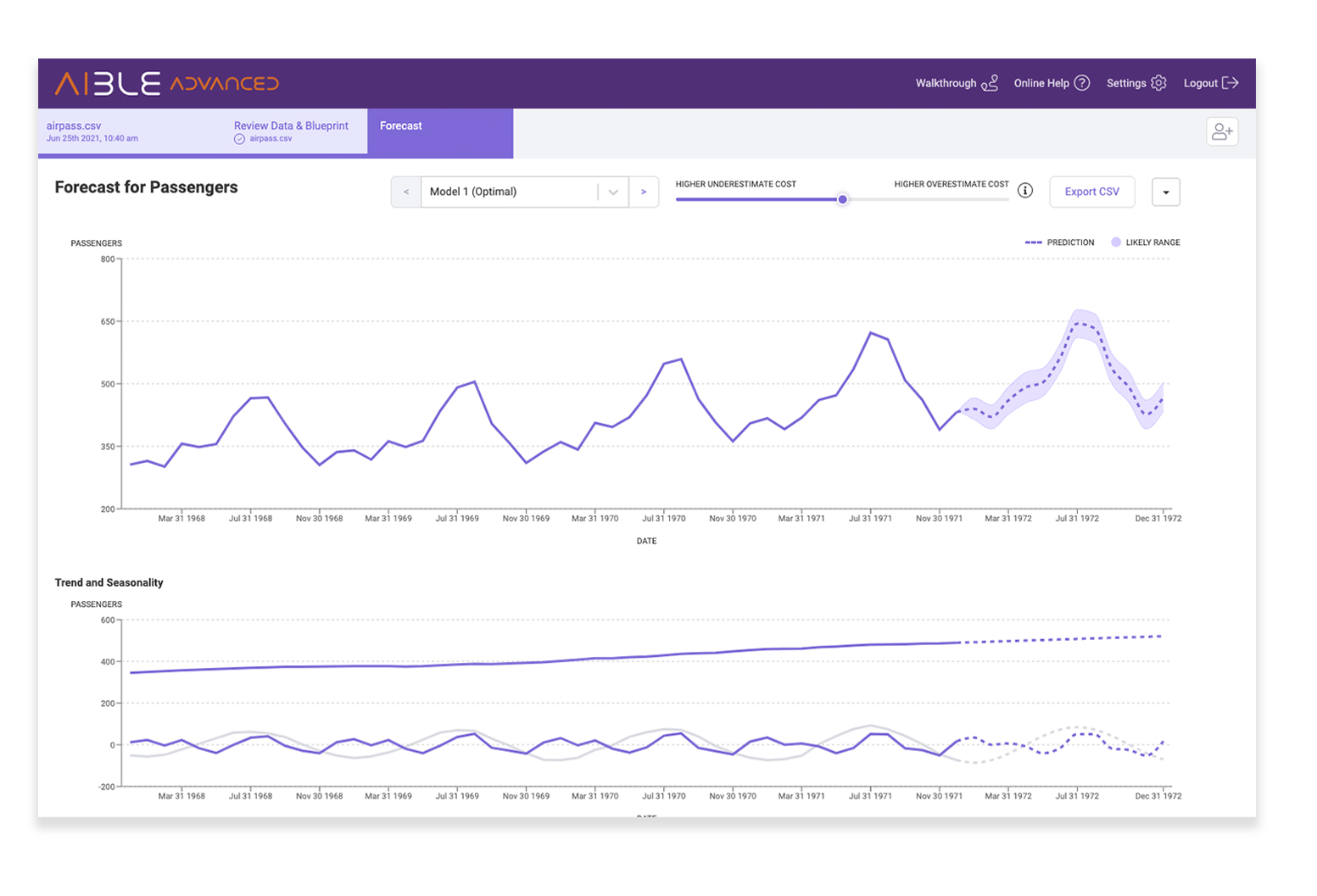Viewport: 1317px width, 896px height.
Task: Open the Walkthrough guide icon
Action: [990, 83]
